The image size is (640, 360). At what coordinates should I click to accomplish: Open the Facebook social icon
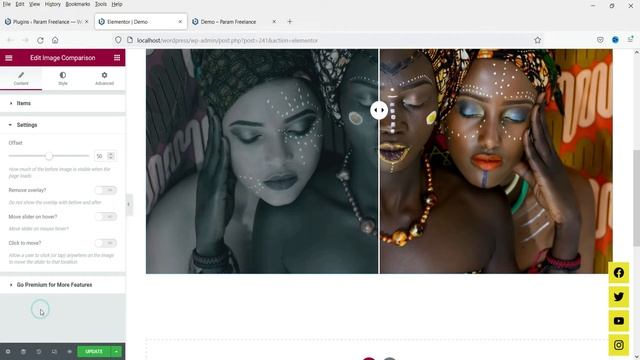pos(619,273)
